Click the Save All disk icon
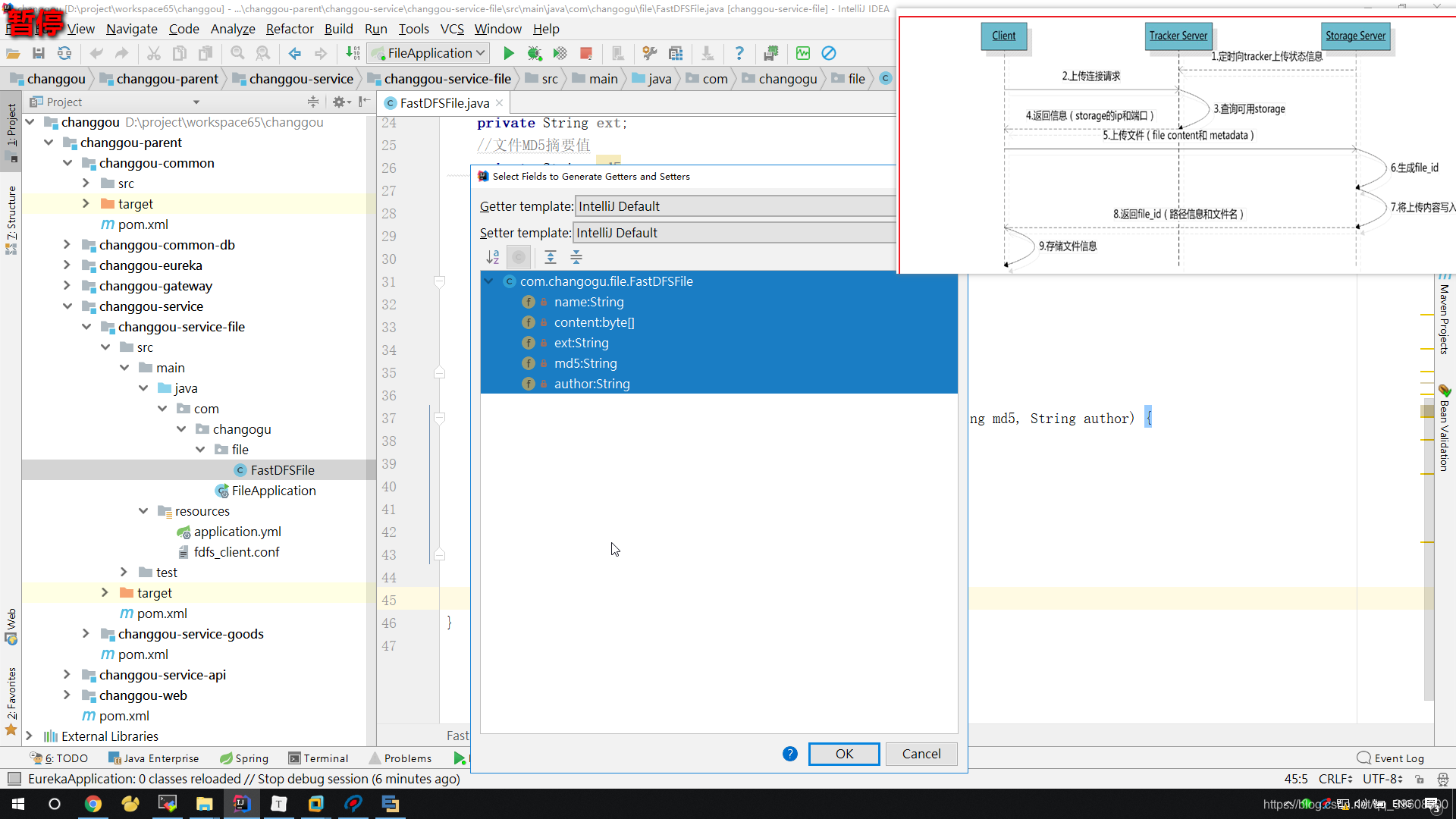The image size is (1456, 819). [39, 53]
